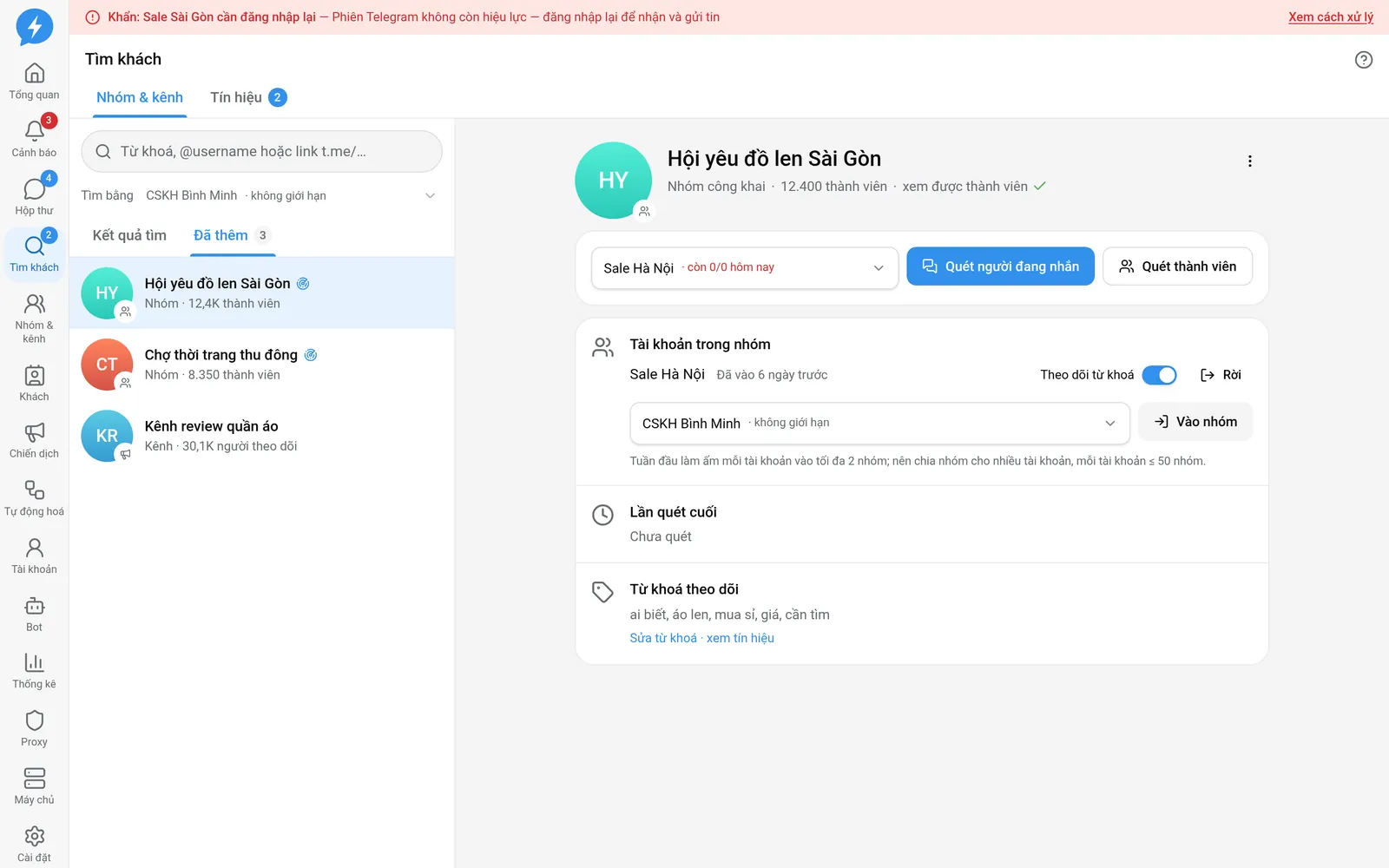The height and width of the screenshot is (868, 1389).
Task: Switch to Tín hiệu tab
Action: (248, 97)
